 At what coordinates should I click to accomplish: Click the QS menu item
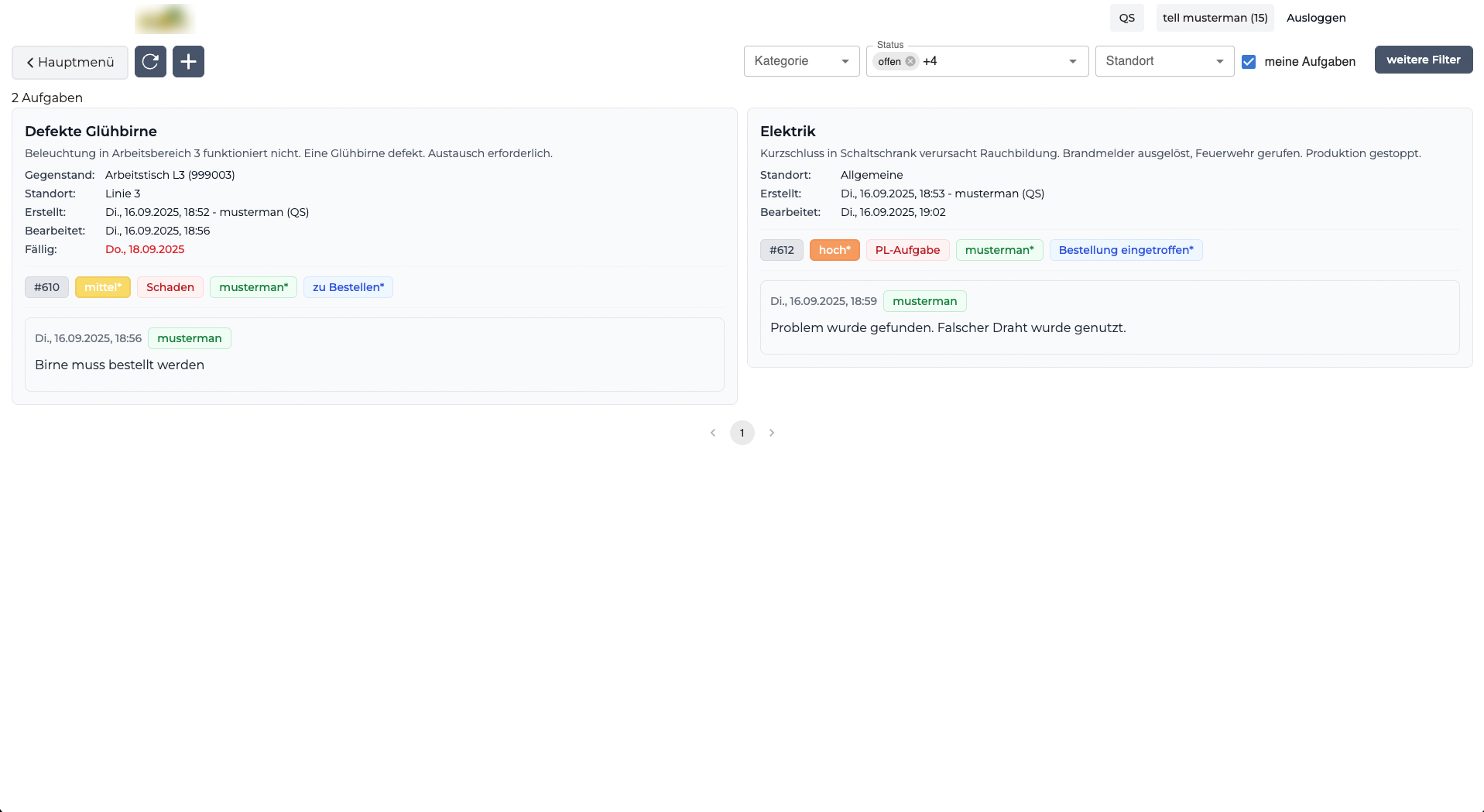point(1126,18)
